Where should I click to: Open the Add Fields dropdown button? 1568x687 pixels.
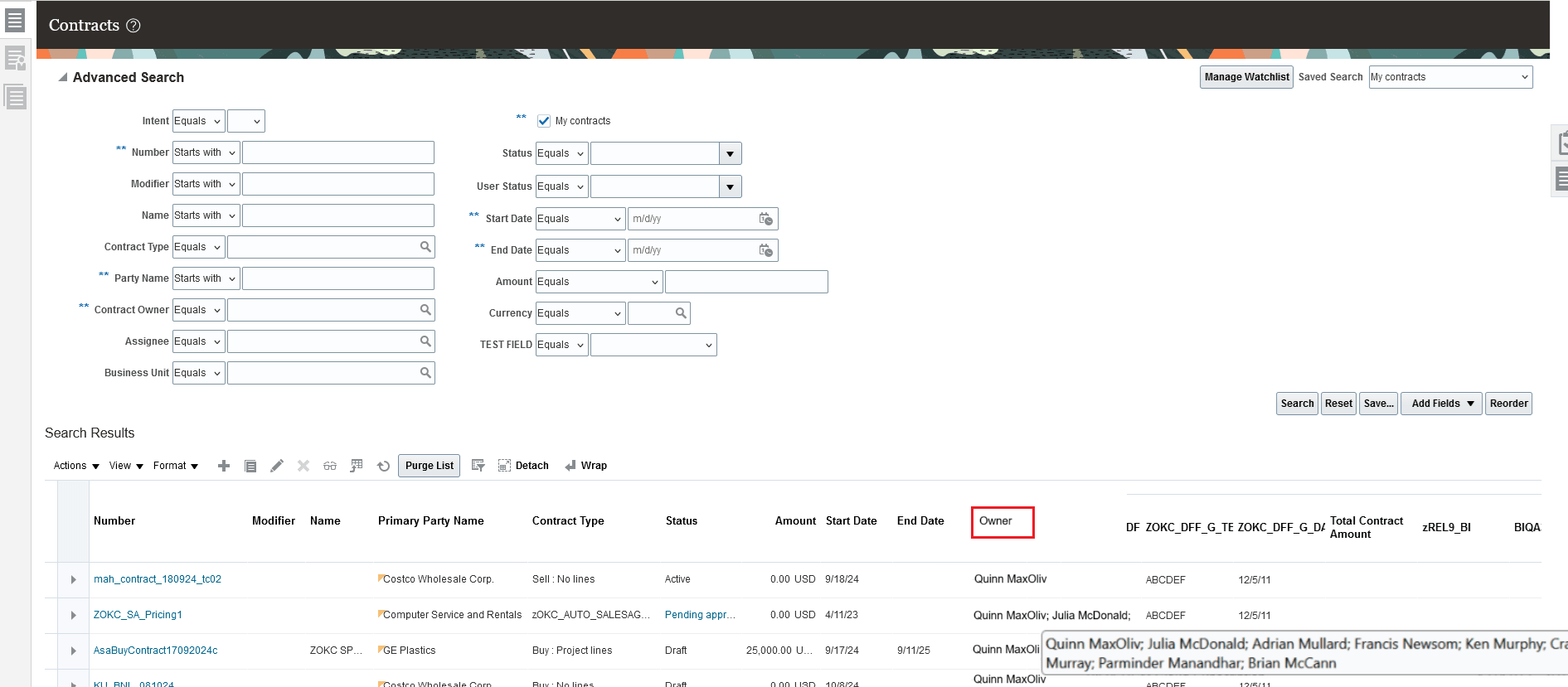tap(1441, 404)
